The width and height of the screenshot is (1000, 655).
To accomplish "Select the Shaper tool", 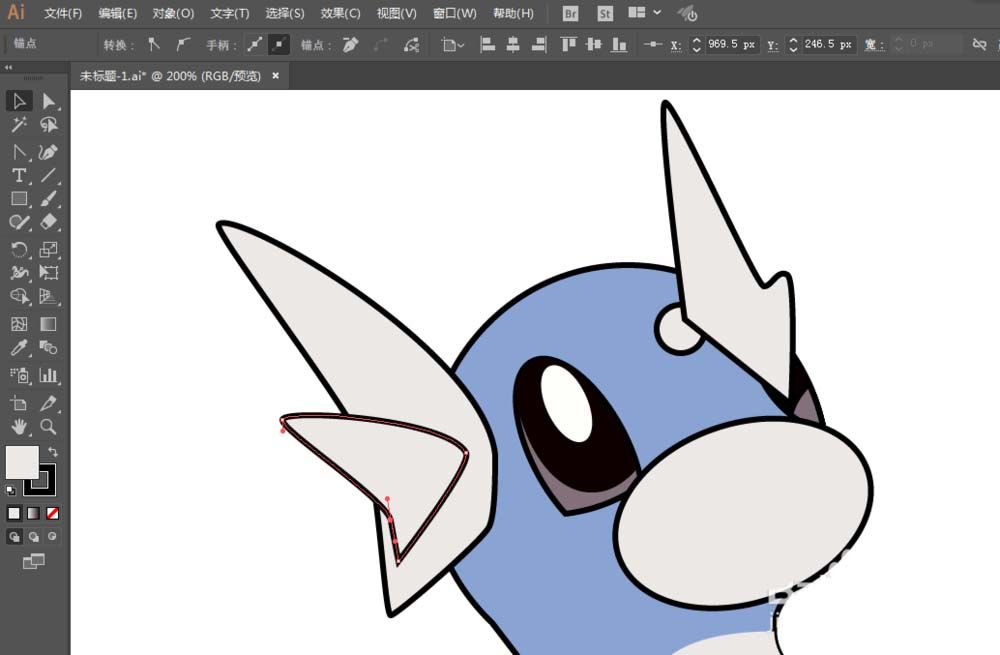I will 19,222.
